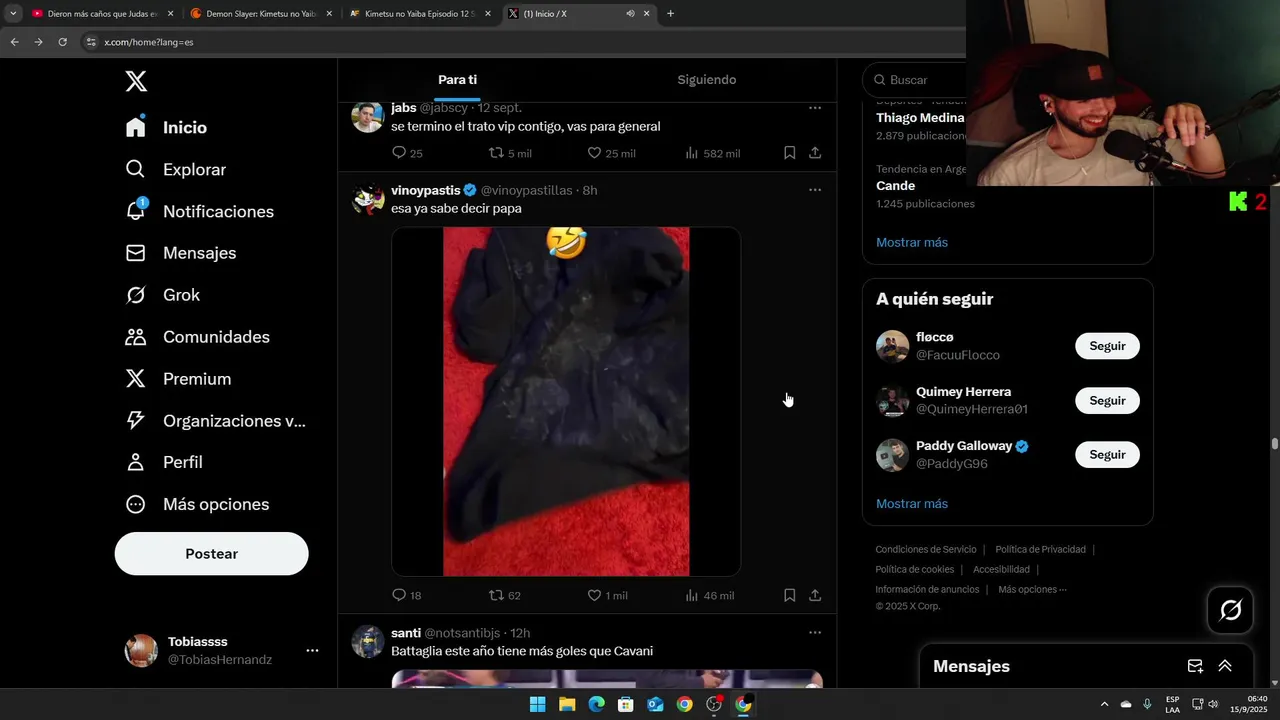Image resolution: width=1280 pixels, height=720 pixels.
Task: Click the Perfil person icon
Action: [x=136, y=462]
